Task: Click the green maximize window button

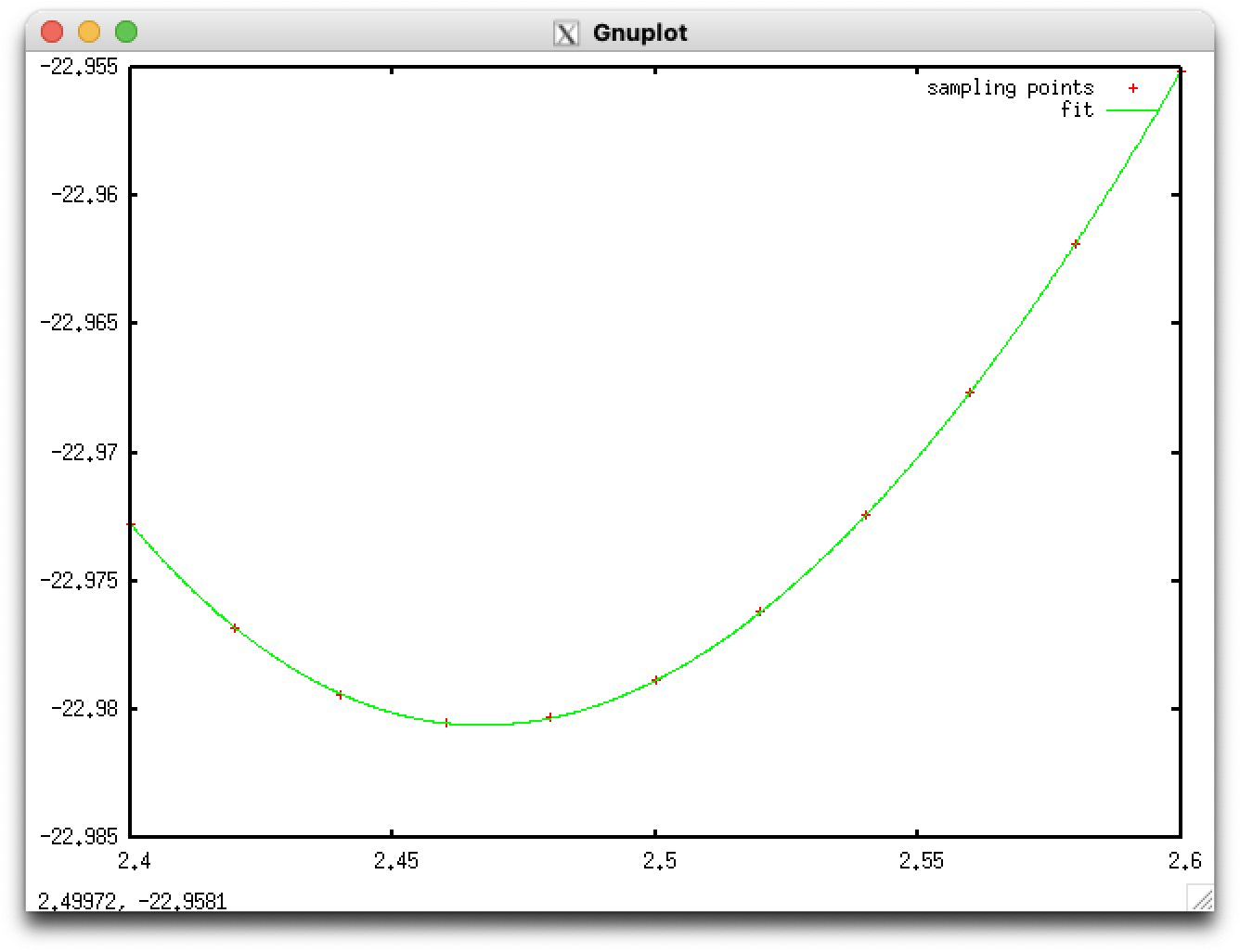Action: click(126, 32)
